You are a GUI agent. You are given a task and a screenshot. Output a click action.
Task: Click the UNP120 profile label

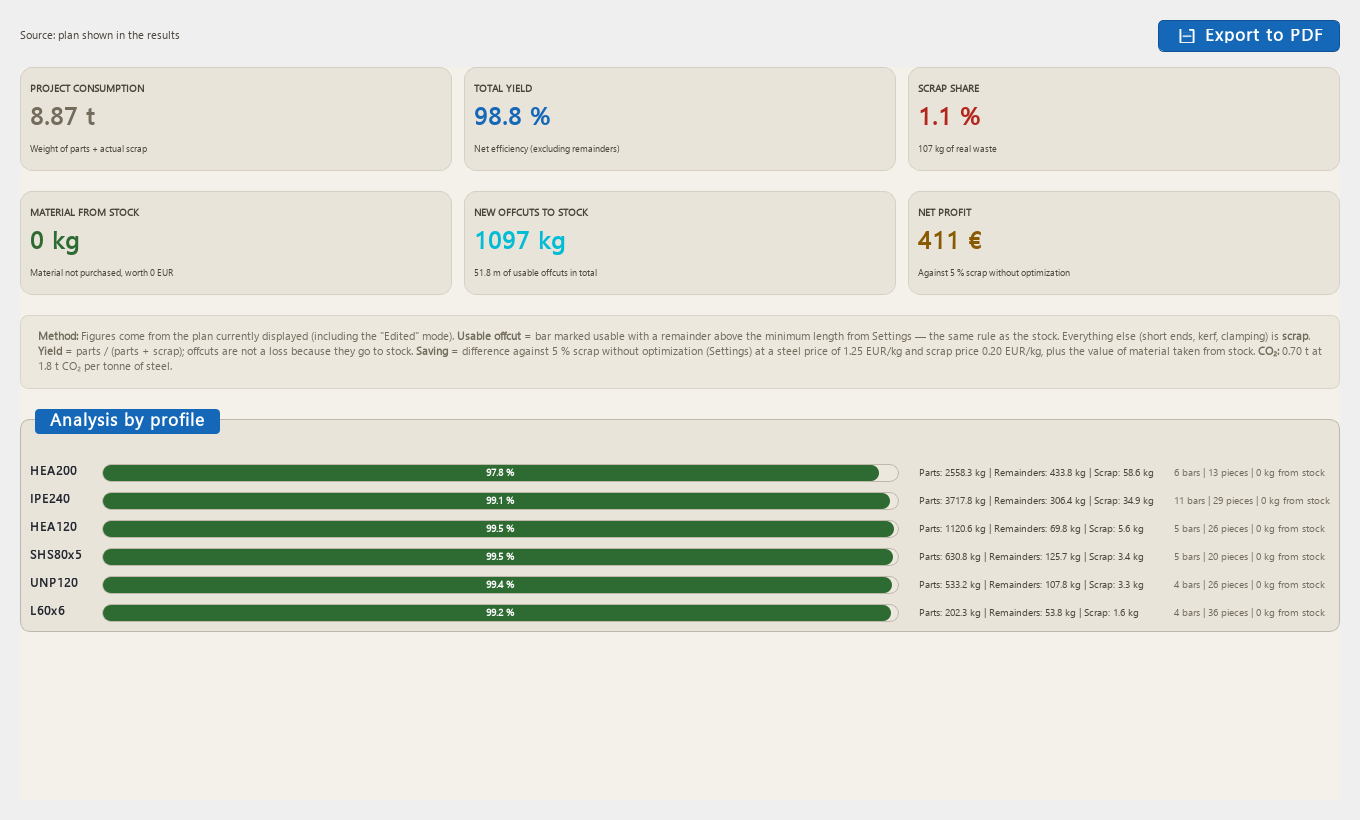tap(54, 583)
